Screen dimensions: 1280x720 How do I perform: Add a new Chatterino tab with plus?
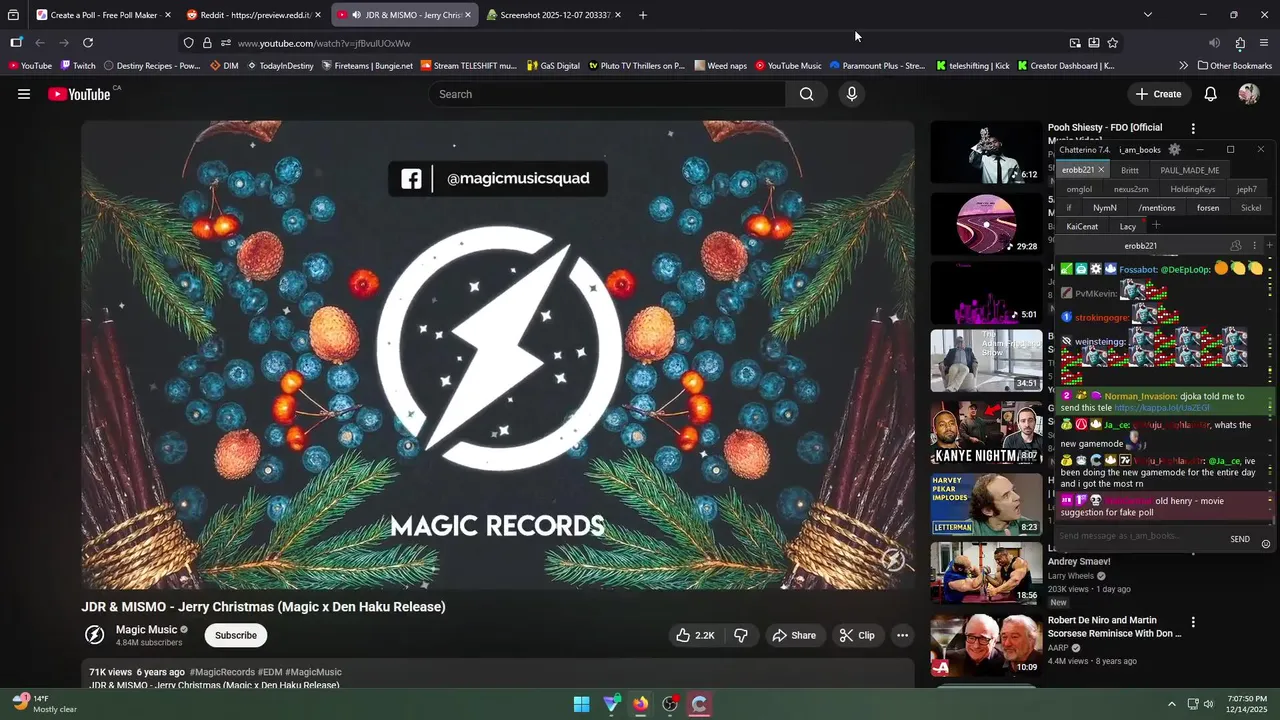click(1156, 226)
